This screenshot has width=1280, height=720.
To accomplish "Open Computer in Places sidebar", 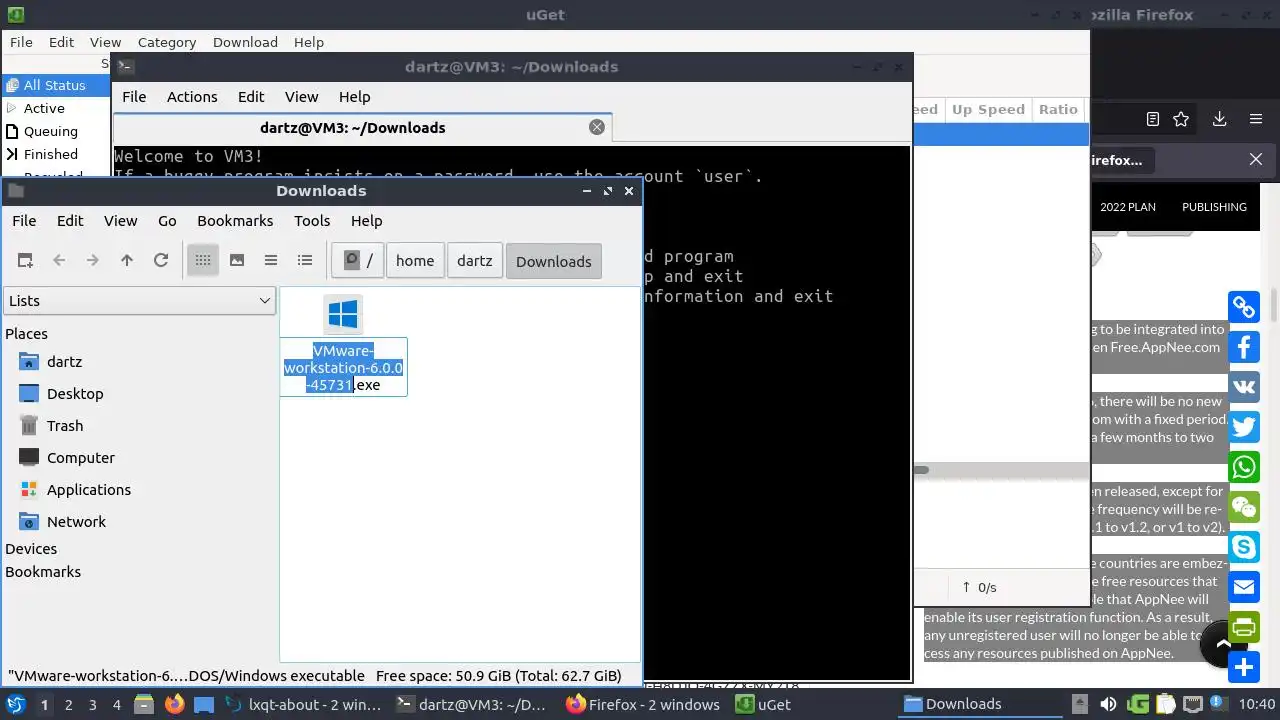I will 81,458.
